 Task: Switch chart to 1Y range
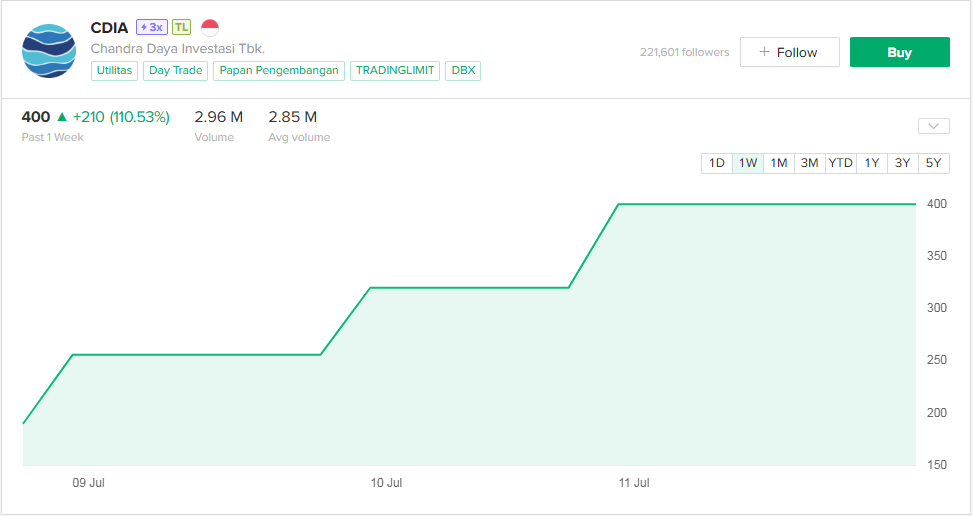(x=872, y=163)
